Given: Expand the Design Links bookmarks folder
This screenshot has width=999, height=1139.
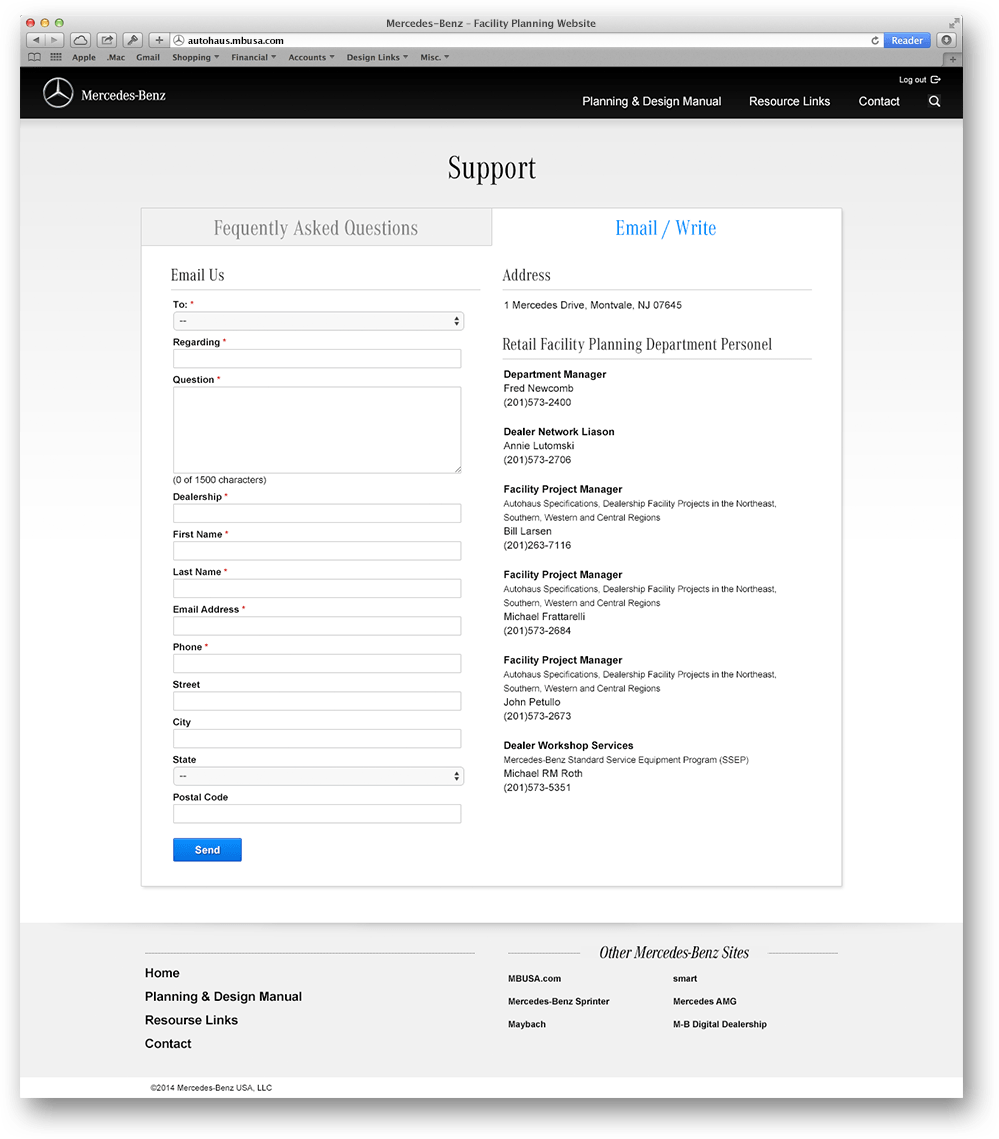Looking at the screenshot, I should coord(377,57).
